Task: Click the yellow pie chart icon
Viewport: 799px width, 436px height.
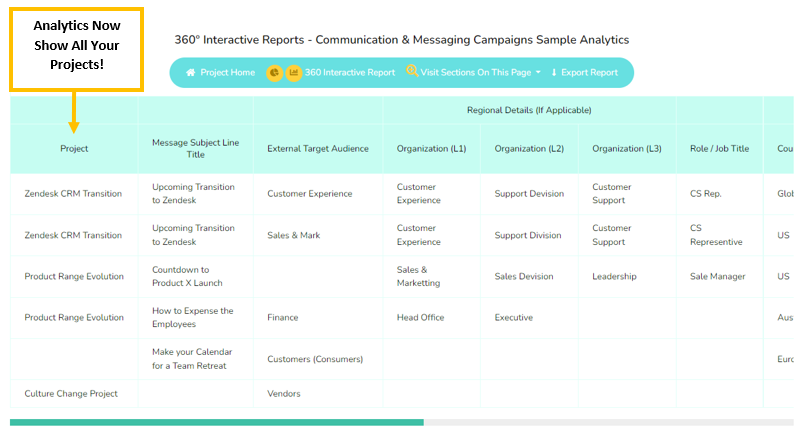Action: tap(275, 73)
